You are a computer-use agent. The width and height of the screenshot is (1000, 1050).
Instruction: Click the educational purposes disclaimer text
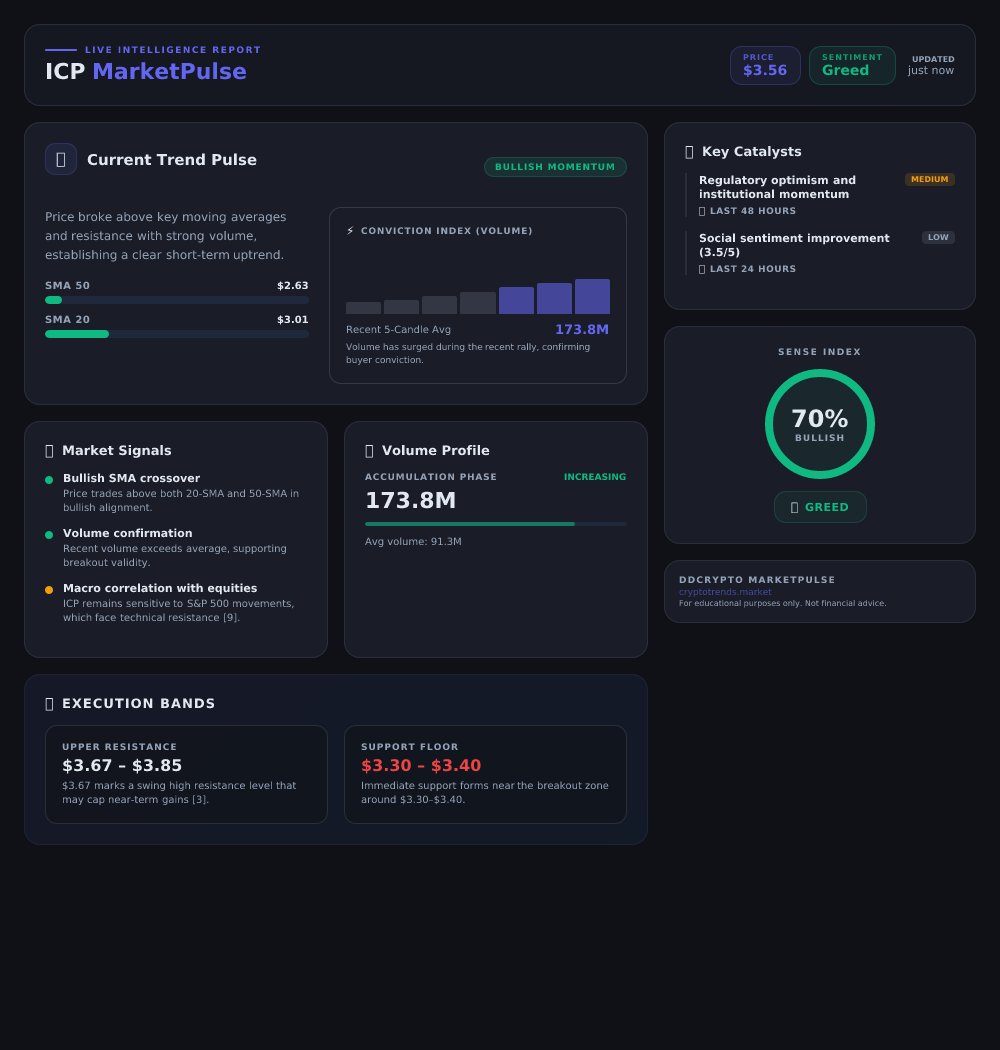click(782, 603)
